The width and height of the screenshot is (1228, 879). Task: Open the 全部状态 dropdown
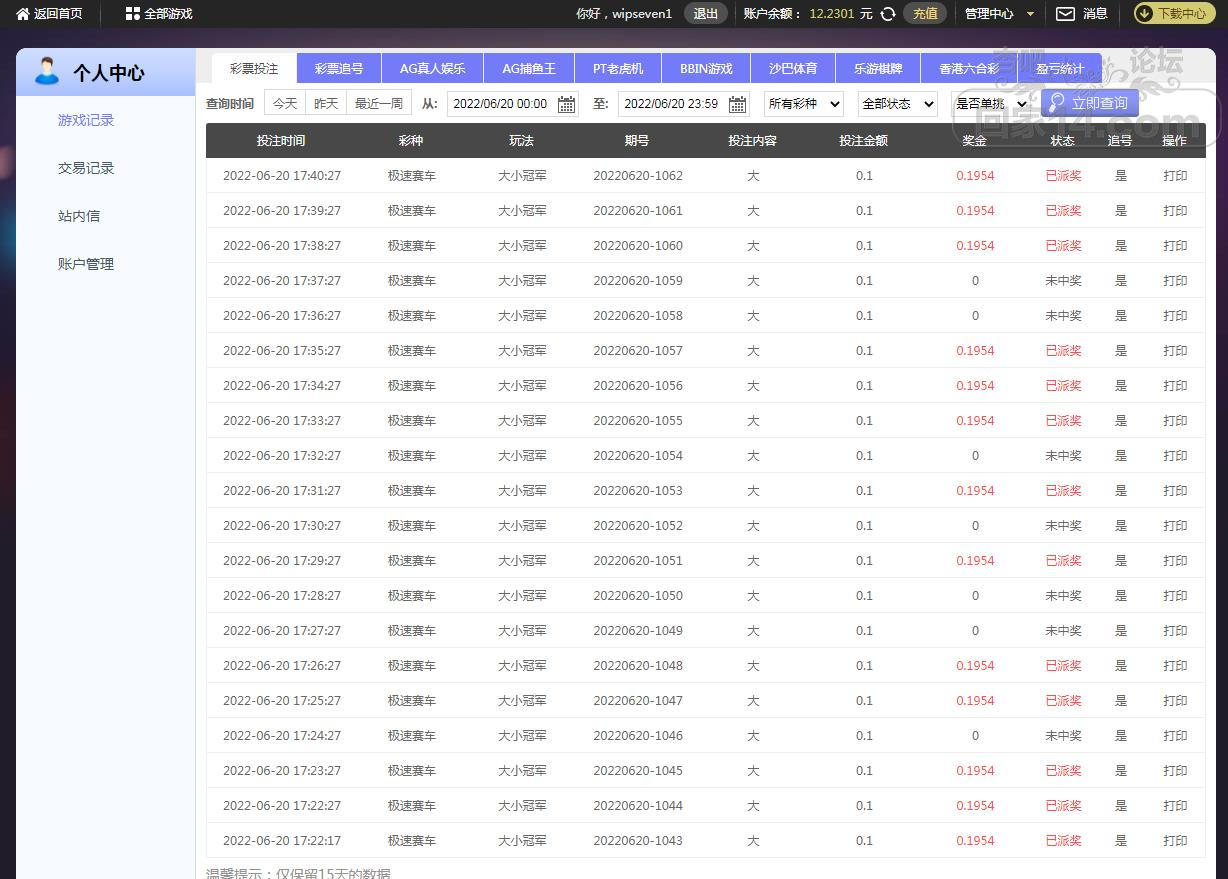pyautogui.click(x=897, y=104)
